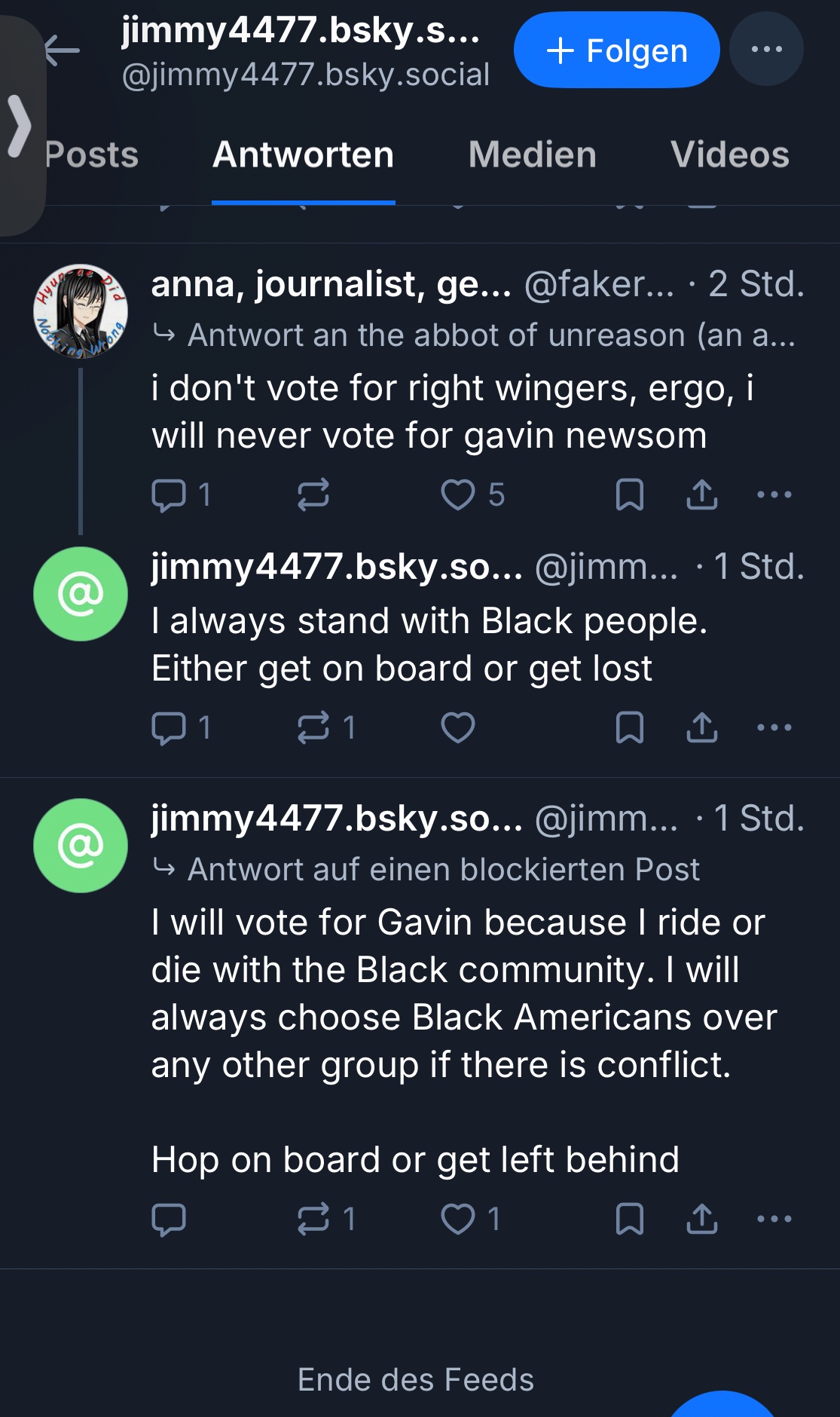Switch to the Medien tab
The height and width of the screenshot is (1417, 840).
[x=532, y=155]
